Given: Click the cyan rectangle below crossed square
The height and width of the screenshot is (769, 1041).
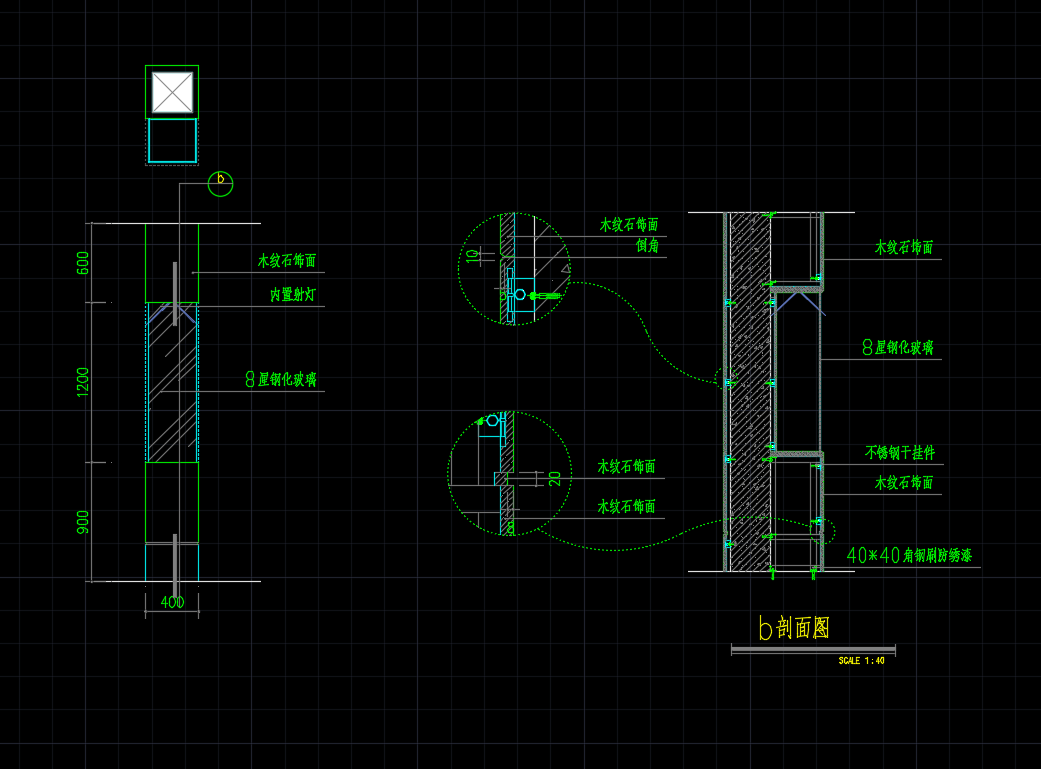Looking at the screenshot, I should click(172, 141).
